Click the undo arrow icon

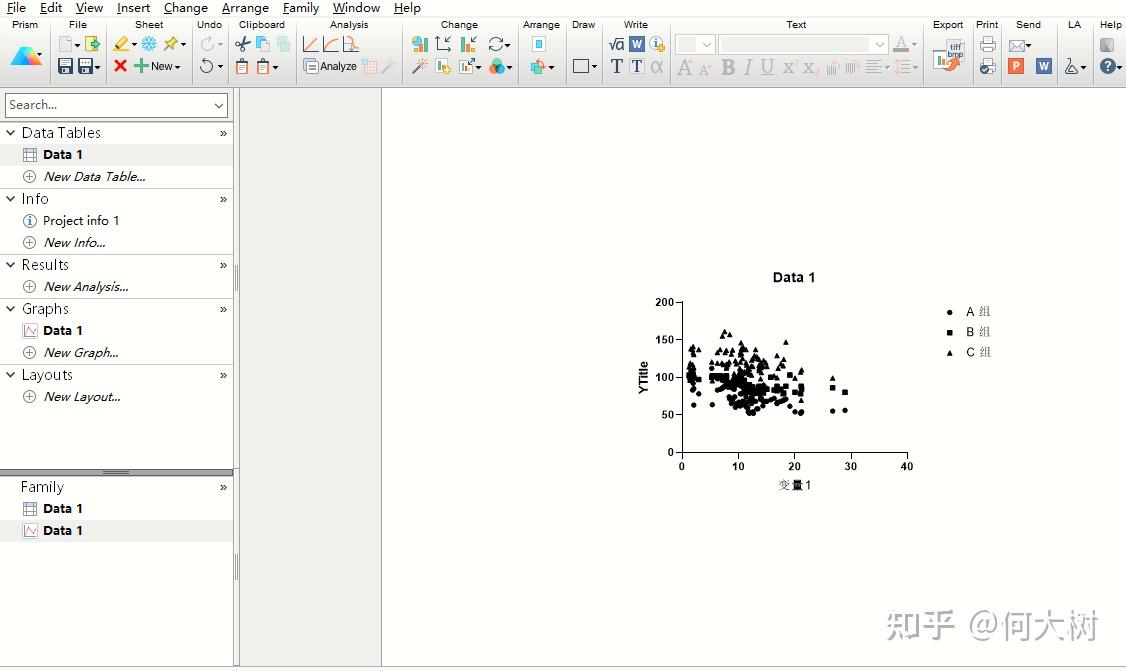[x=206, y=67]
